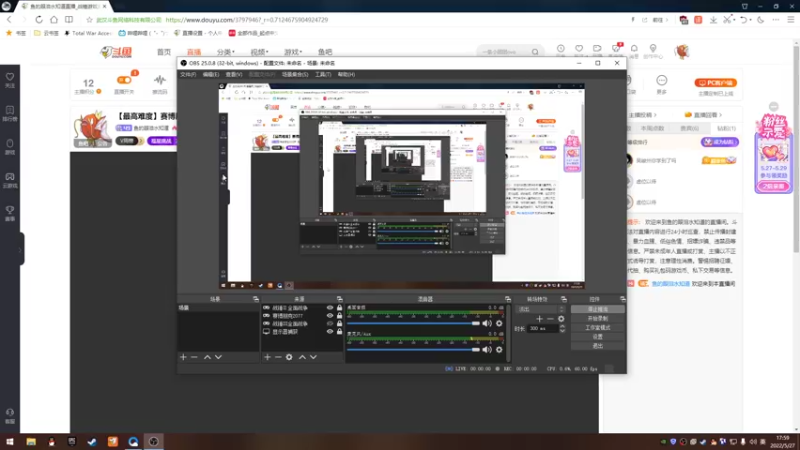Reload the page in browser toolbar

pyautogui.click(x=39, y=19)
